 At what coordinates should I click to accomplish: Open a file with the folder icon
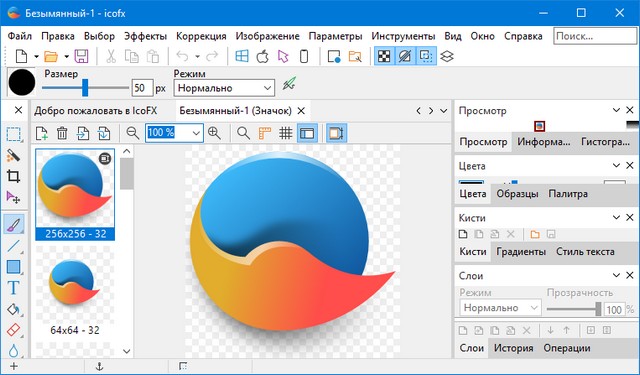point(51,56)
